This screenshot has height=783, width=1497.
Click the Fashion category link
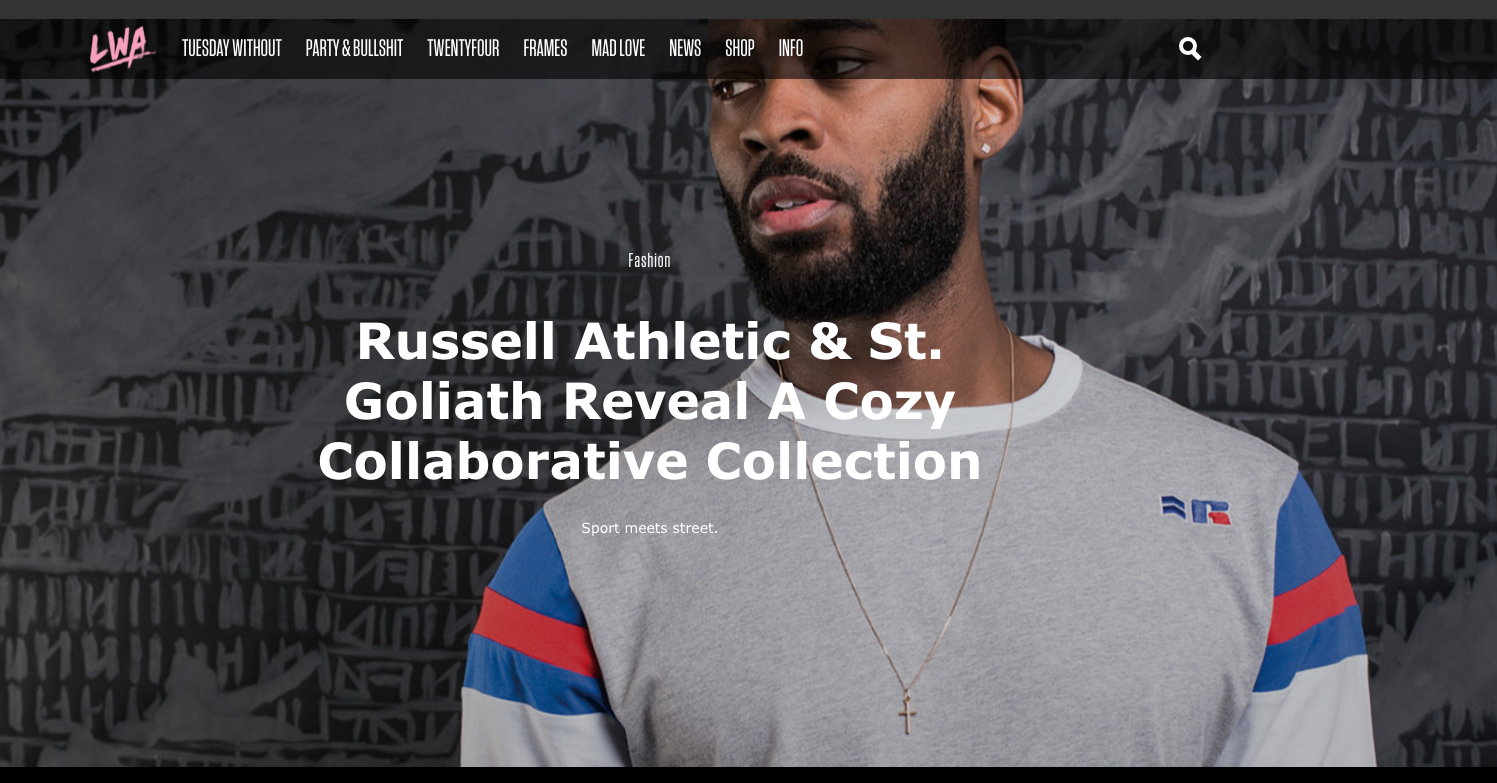pyautogui.click(x=649, y=260)
